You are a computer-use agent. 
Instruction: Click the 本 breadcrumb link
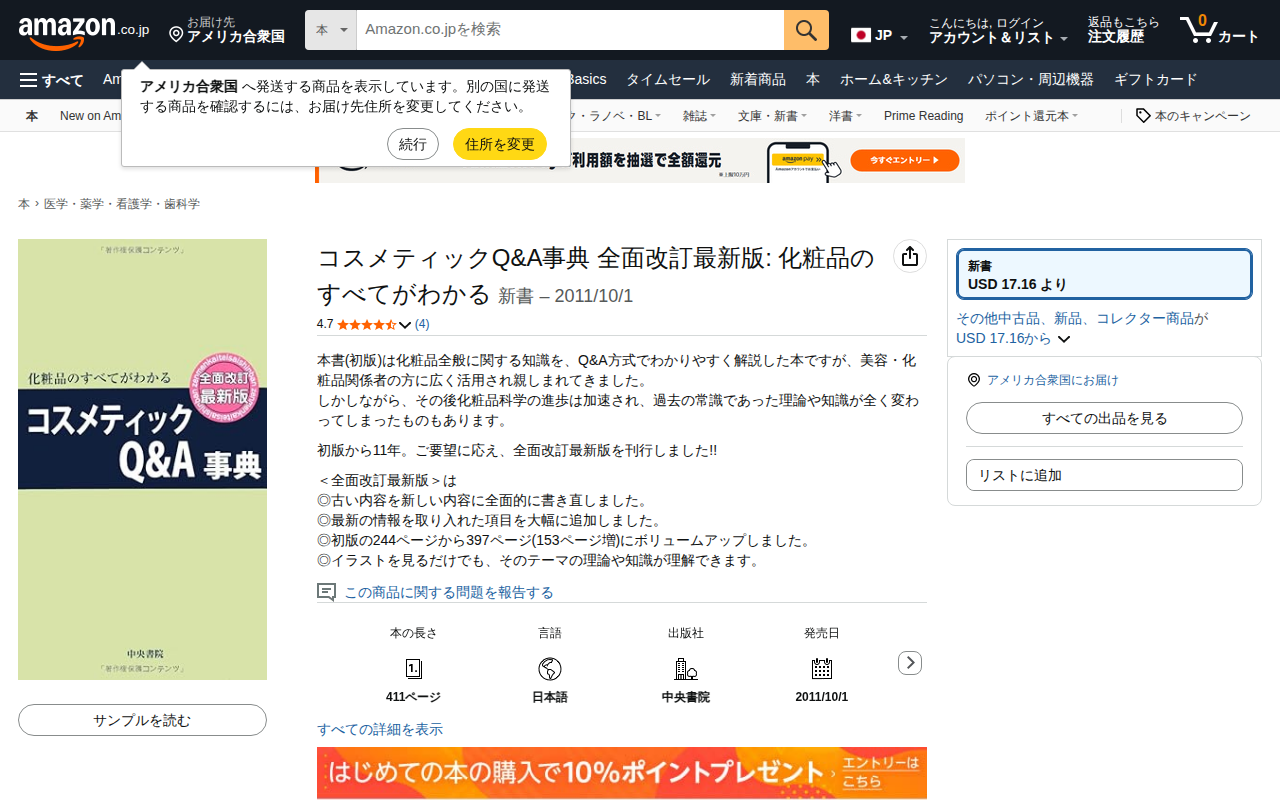pos(24,204)
